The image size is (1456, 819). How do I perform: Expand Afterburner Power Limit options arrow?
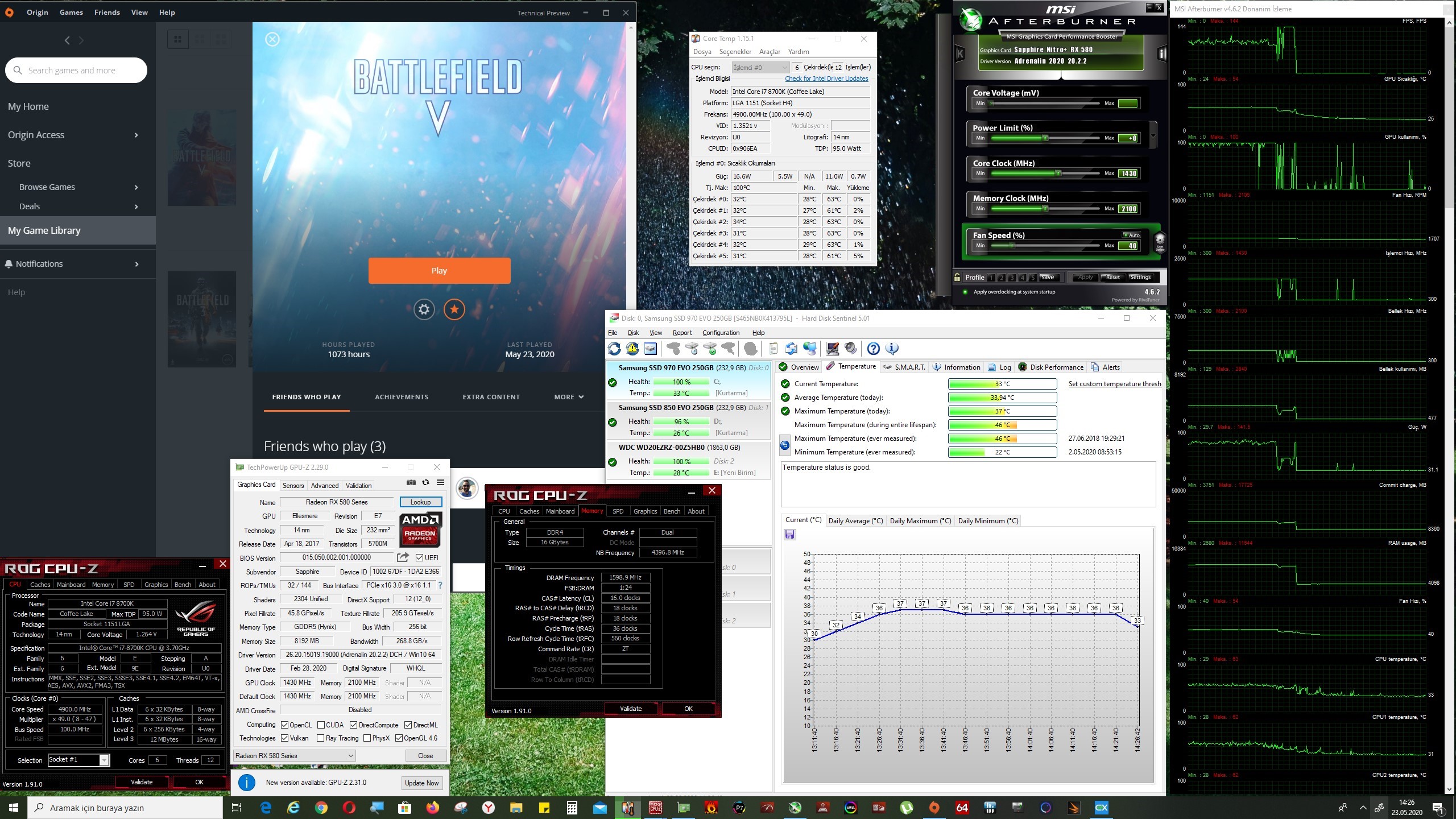(x=1153, y=136)
